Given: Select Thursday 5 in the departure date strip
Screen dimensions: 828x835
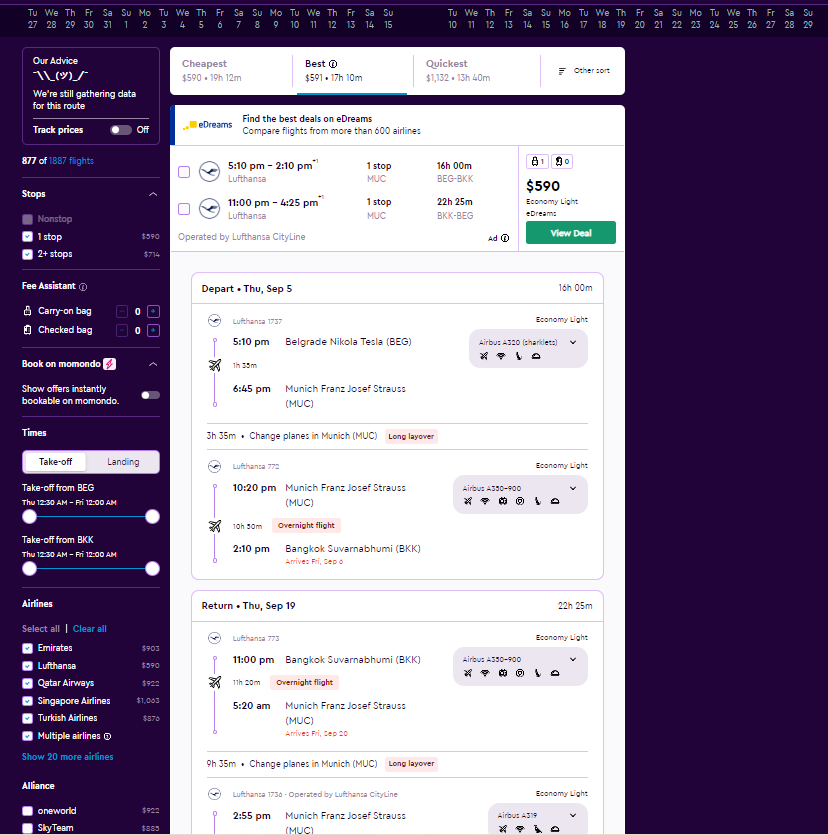Looking at the screenshot, I should tap(201, 19).
